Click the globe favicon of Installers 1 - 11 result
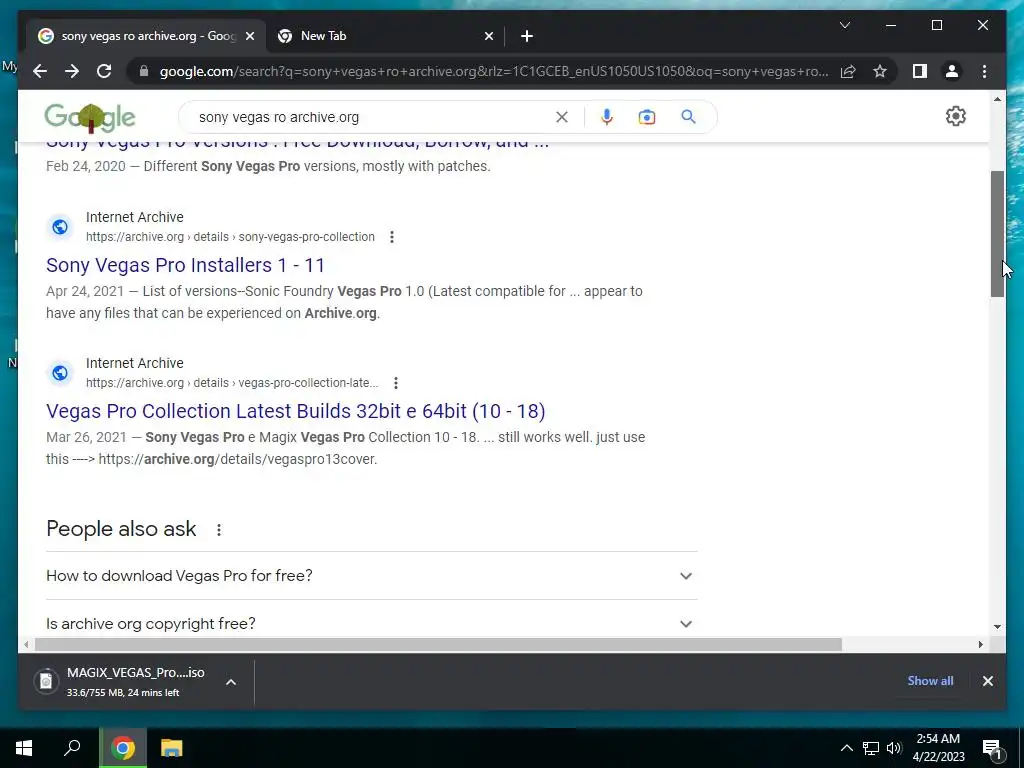This screenshot has height=768, width=1024. [60, 227]
